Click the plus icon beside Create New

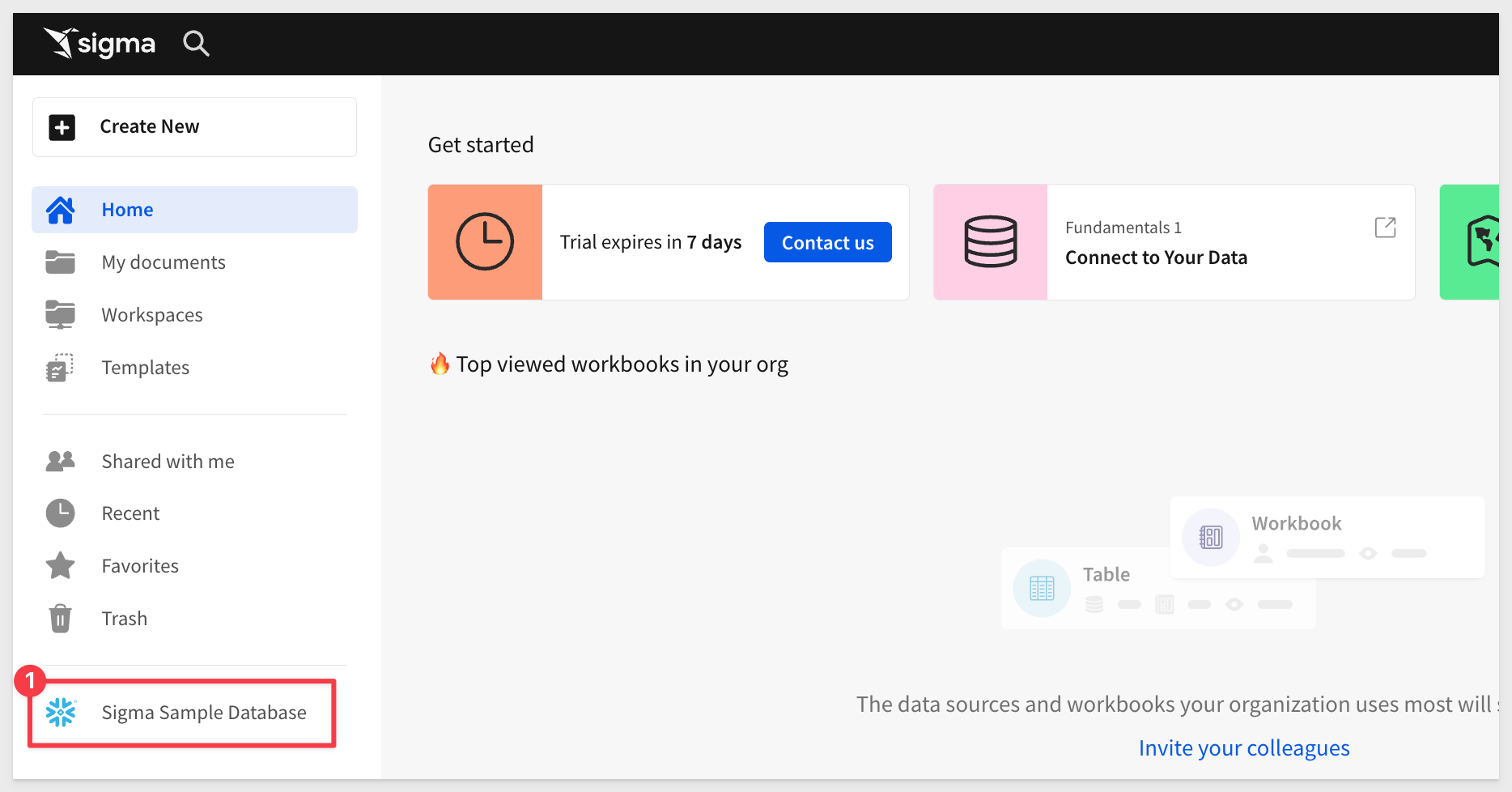coord(62,127)
